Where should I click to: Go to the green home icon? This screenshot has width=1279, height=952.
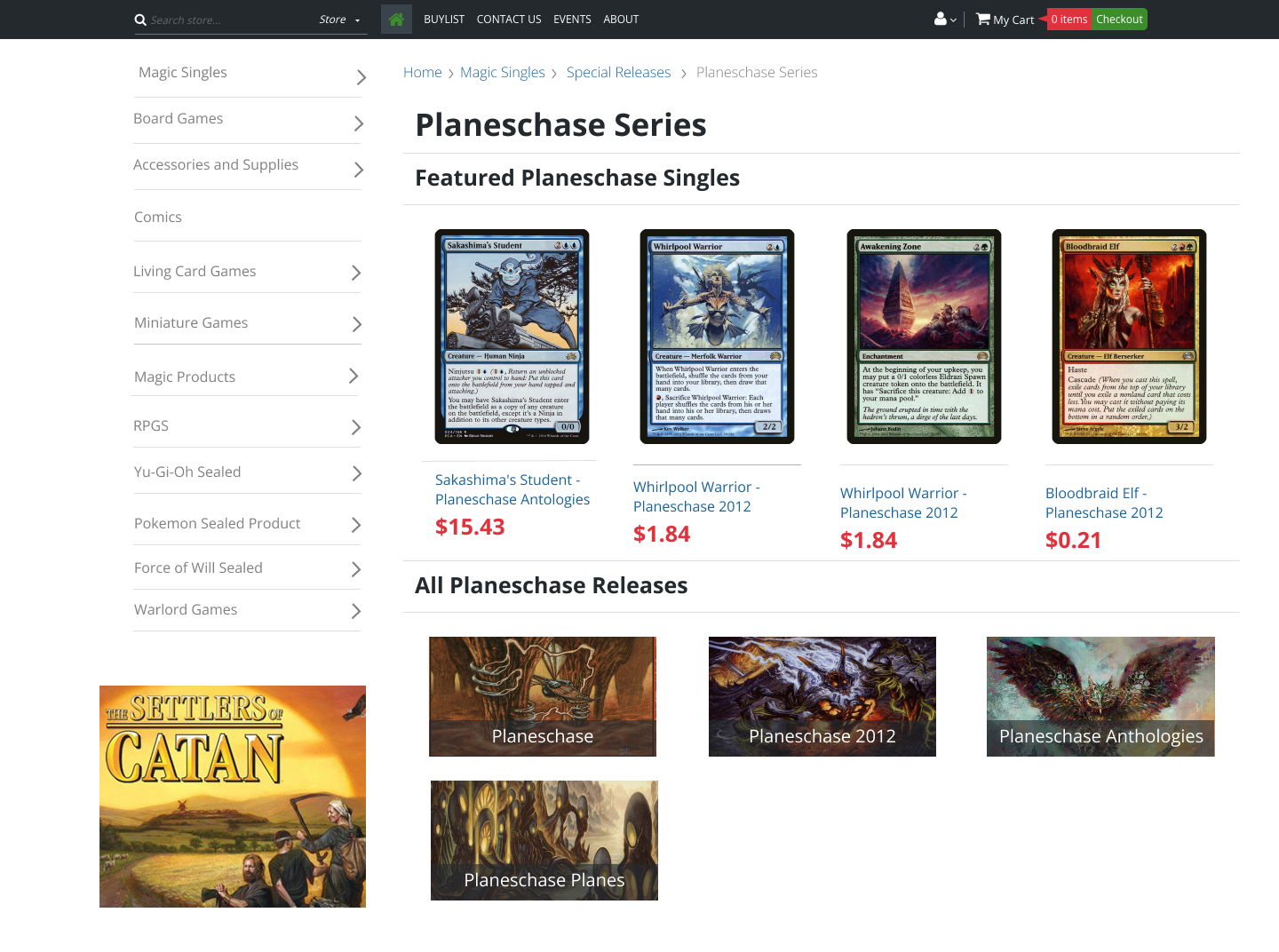click(396, 20)
